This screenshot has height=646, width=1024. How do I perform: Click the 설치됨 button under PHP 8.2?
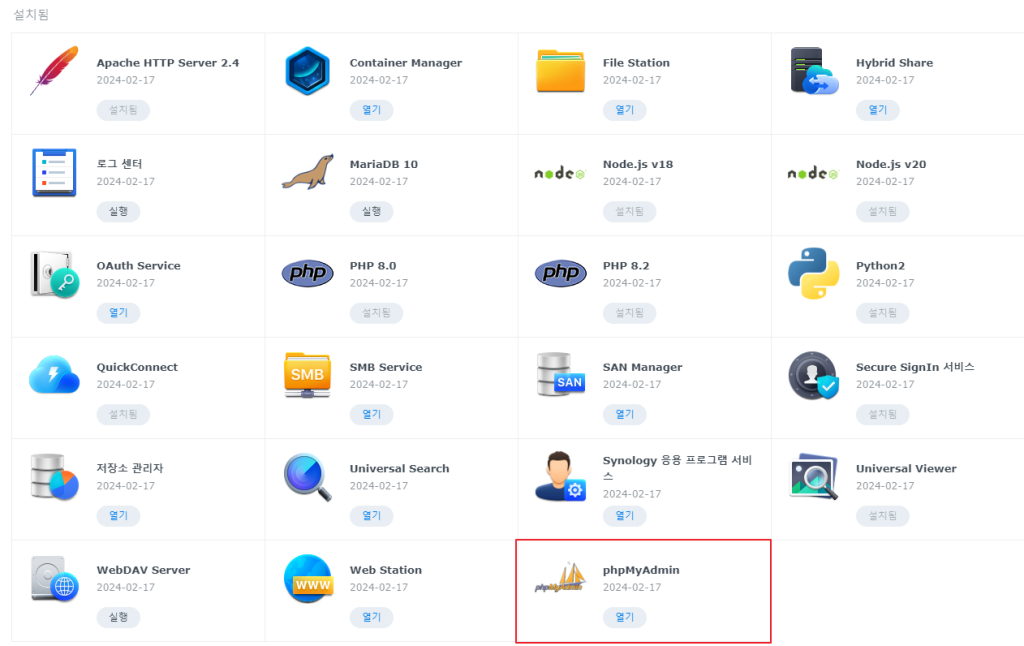[x=630, y=313]
